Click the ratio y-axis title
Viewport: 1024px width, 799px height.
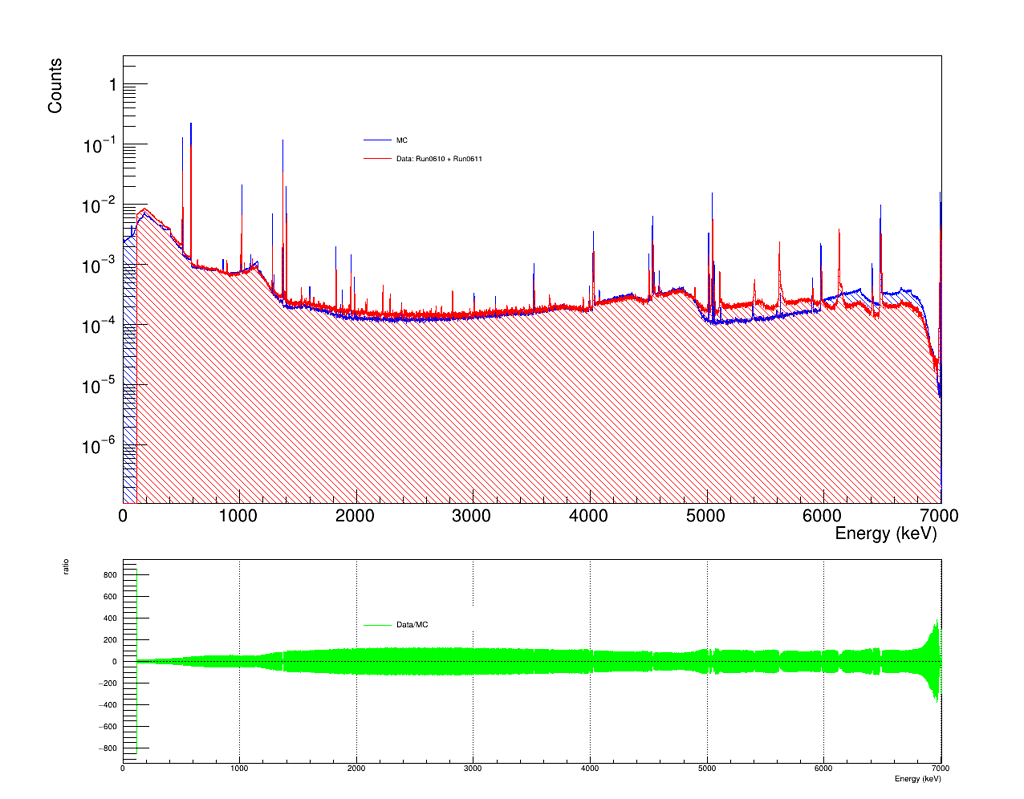coord(66,567)
